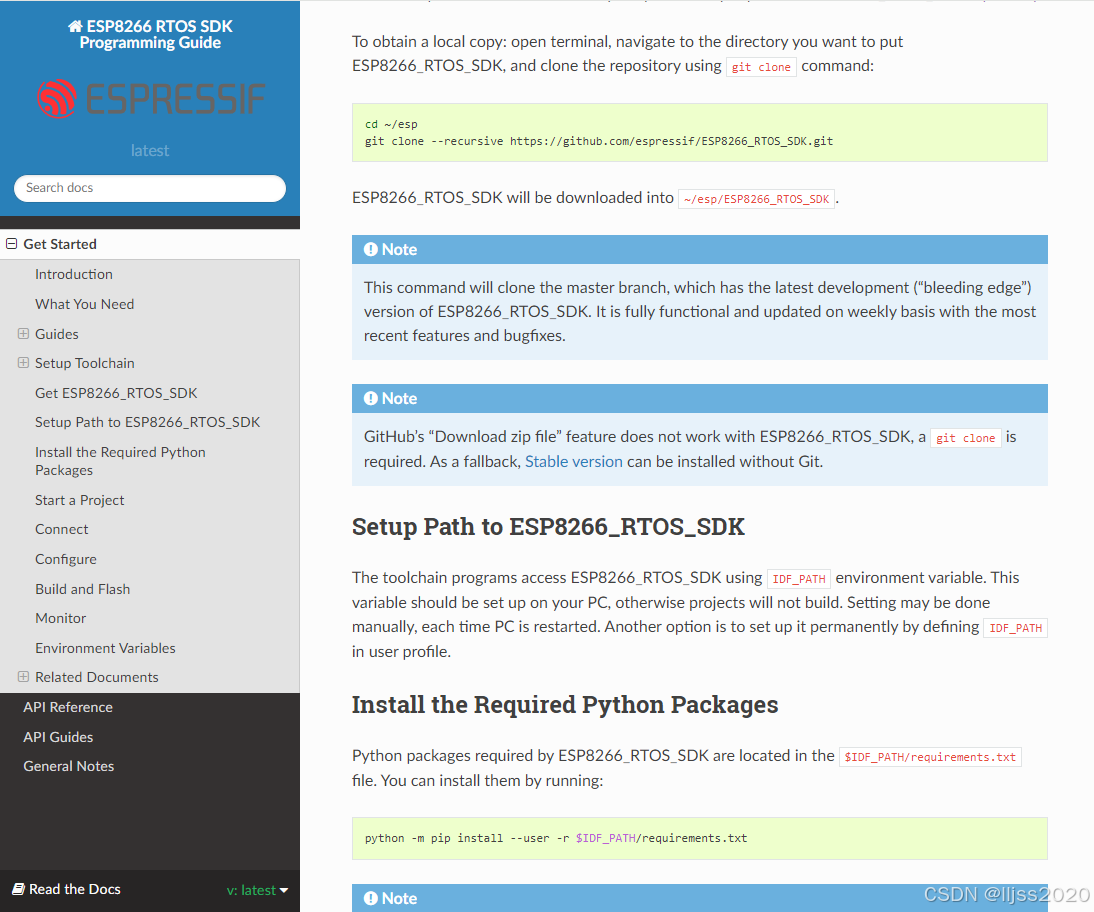Click the Get Started section label
The width and height of the screenshot is (1094, 912).
tap(60, 244)
